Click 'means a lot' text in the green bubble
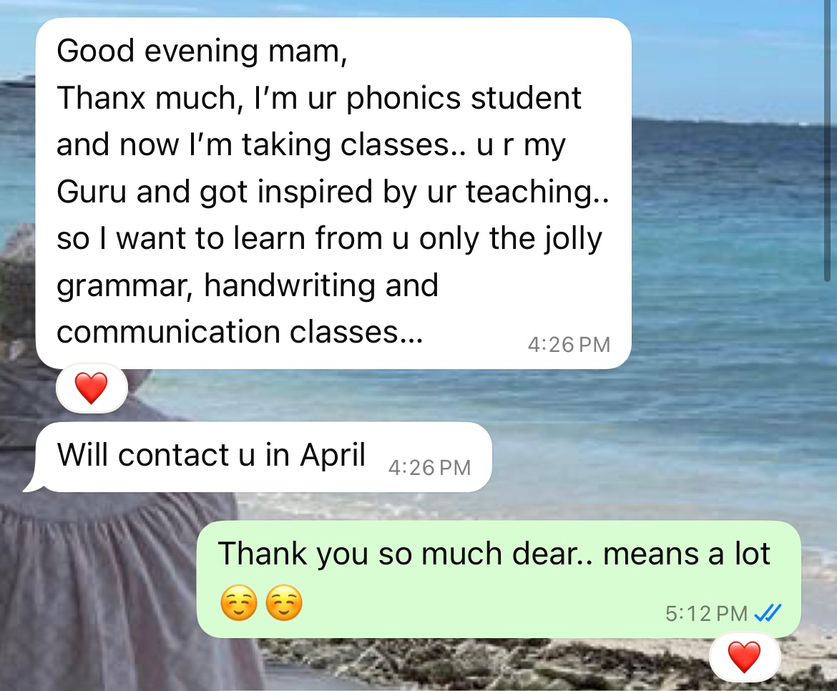837x691 pixels. tap(686, 554)
